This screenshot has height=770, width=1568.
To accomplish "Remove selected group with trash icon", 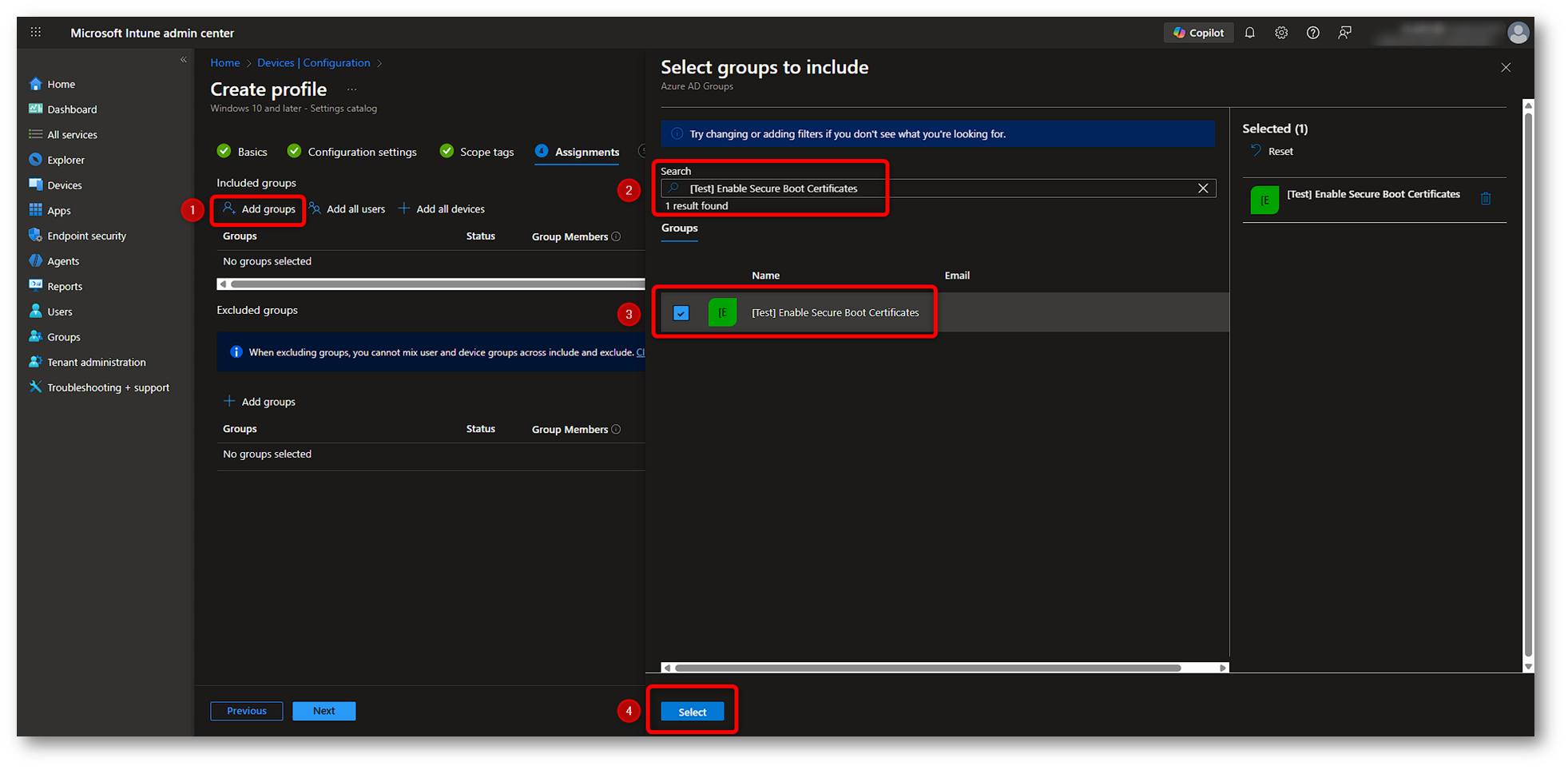I will pos(1486,199).
